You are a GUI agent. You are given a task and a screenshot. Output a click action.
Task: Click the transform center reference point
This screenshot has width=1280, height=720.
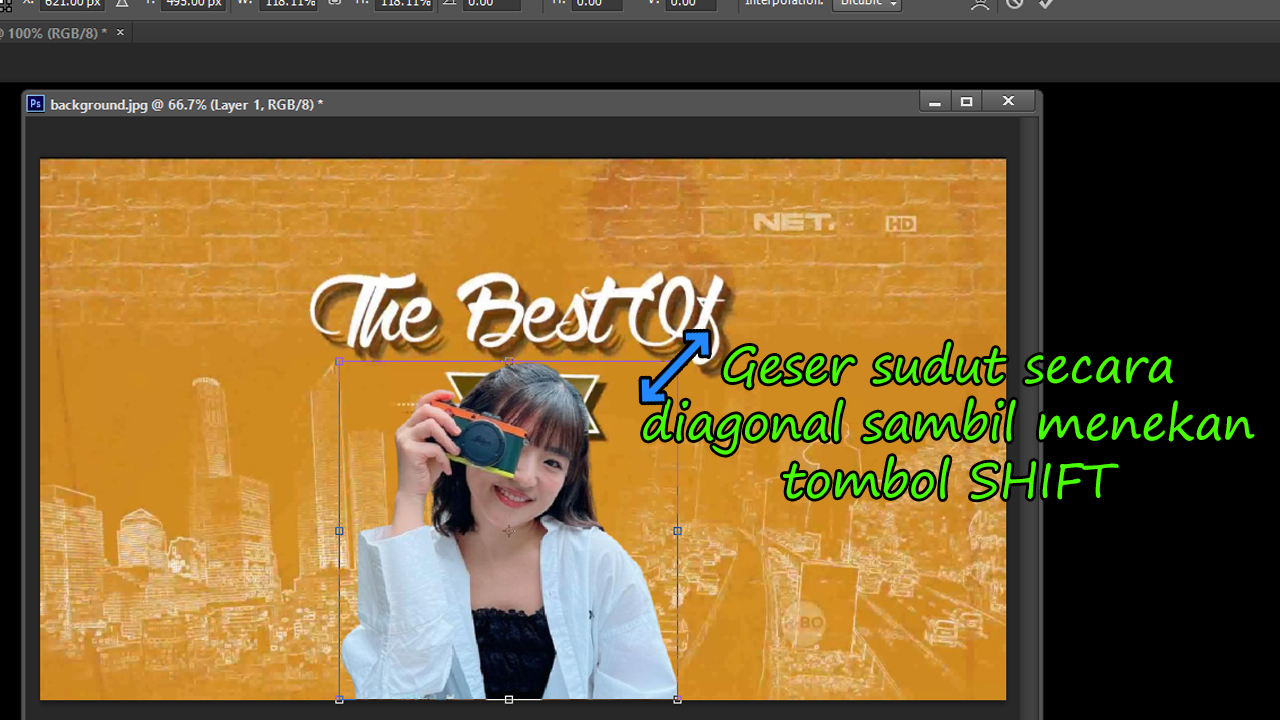point(509,531)
